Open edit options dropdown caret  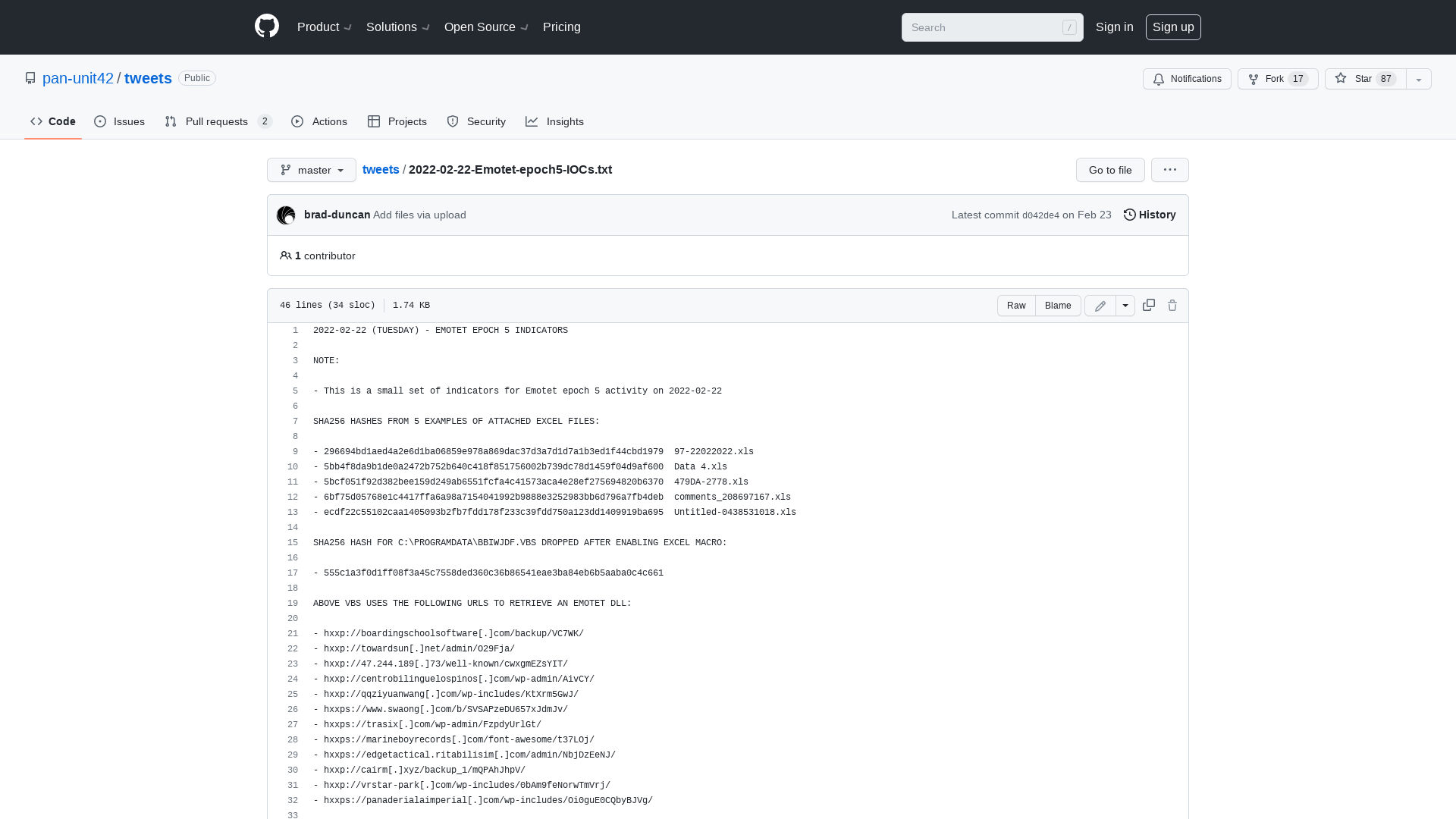coord(1125,306)
